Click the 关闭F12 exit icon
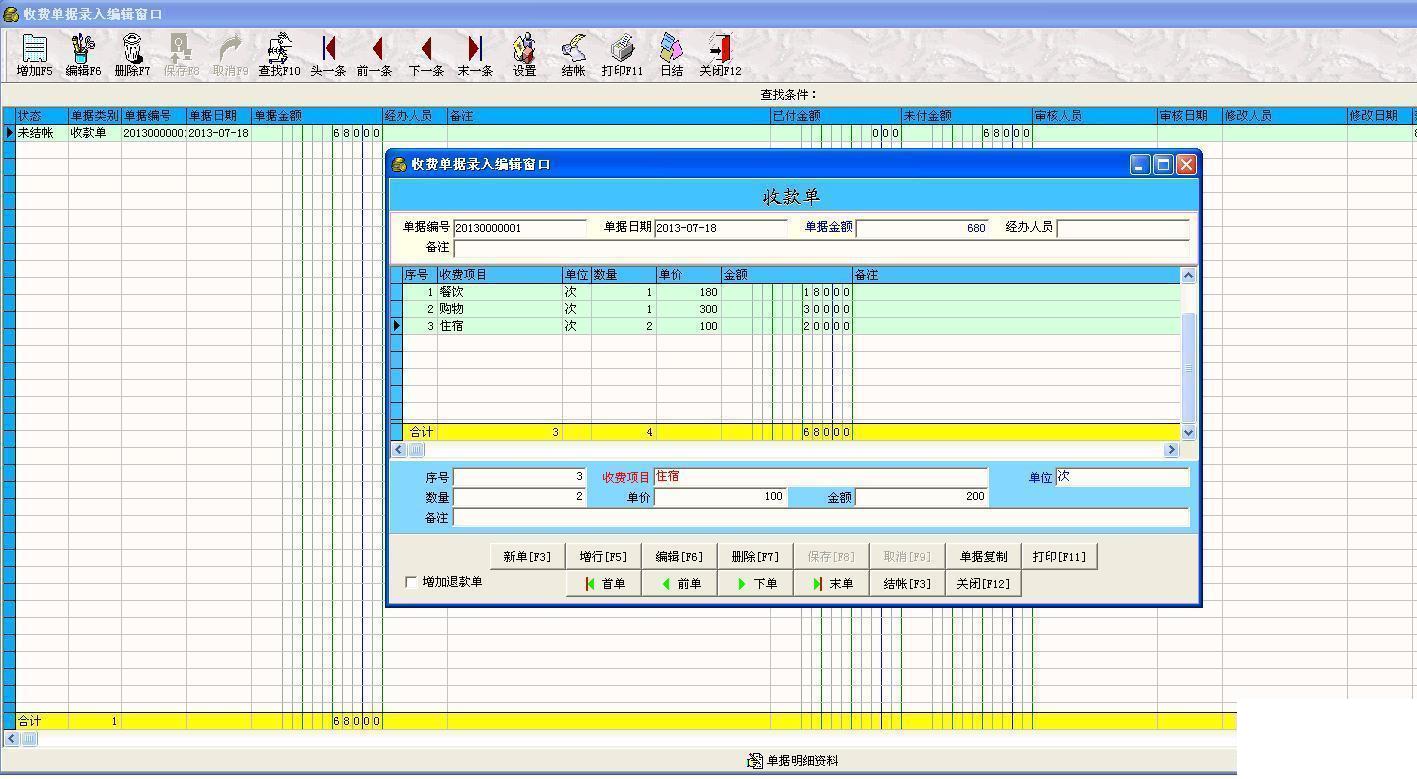The height and width of the screenshot is (779, 1417). (x=720, y=55)
